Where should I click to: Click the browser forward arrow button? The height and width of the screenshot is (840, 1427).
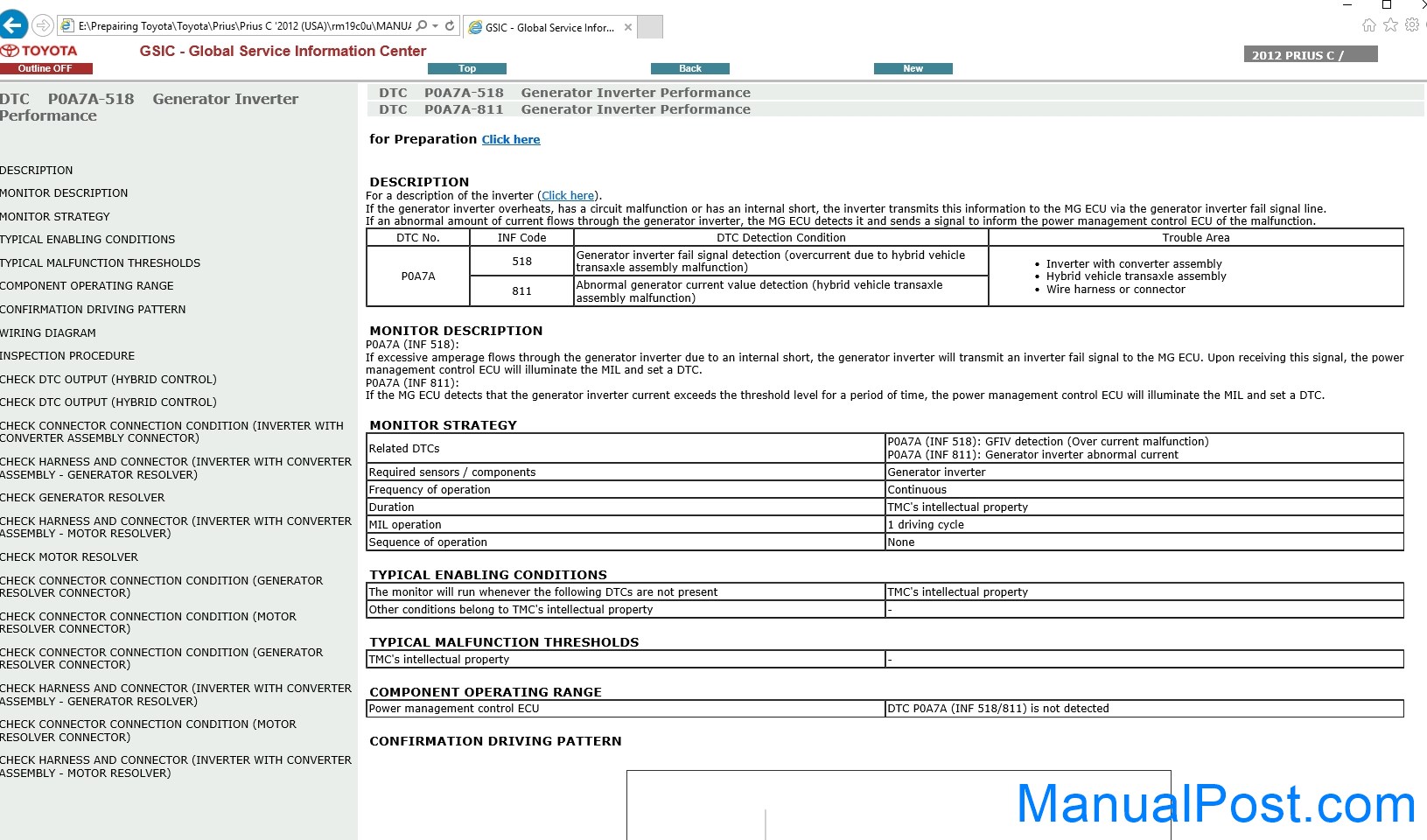42,24
